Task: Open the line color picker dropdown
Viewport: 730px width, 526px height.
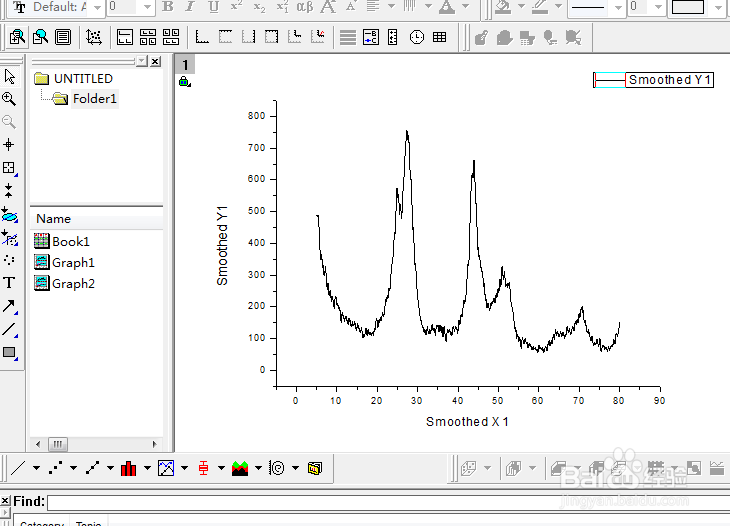Action: click(558, 7)
